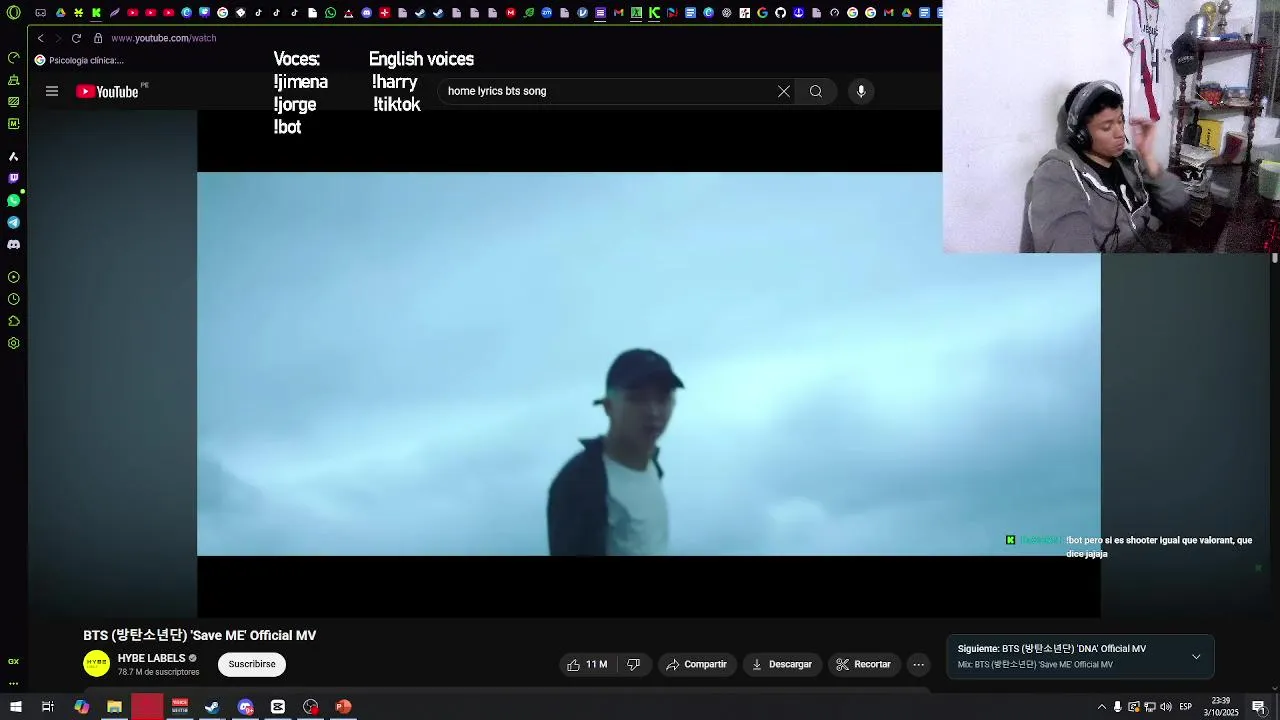Screen dimensions: 1280x720
Task: Click the 'Siguiente: BTS DNA Official MV' text
Action: click(x=1052, y=649)
